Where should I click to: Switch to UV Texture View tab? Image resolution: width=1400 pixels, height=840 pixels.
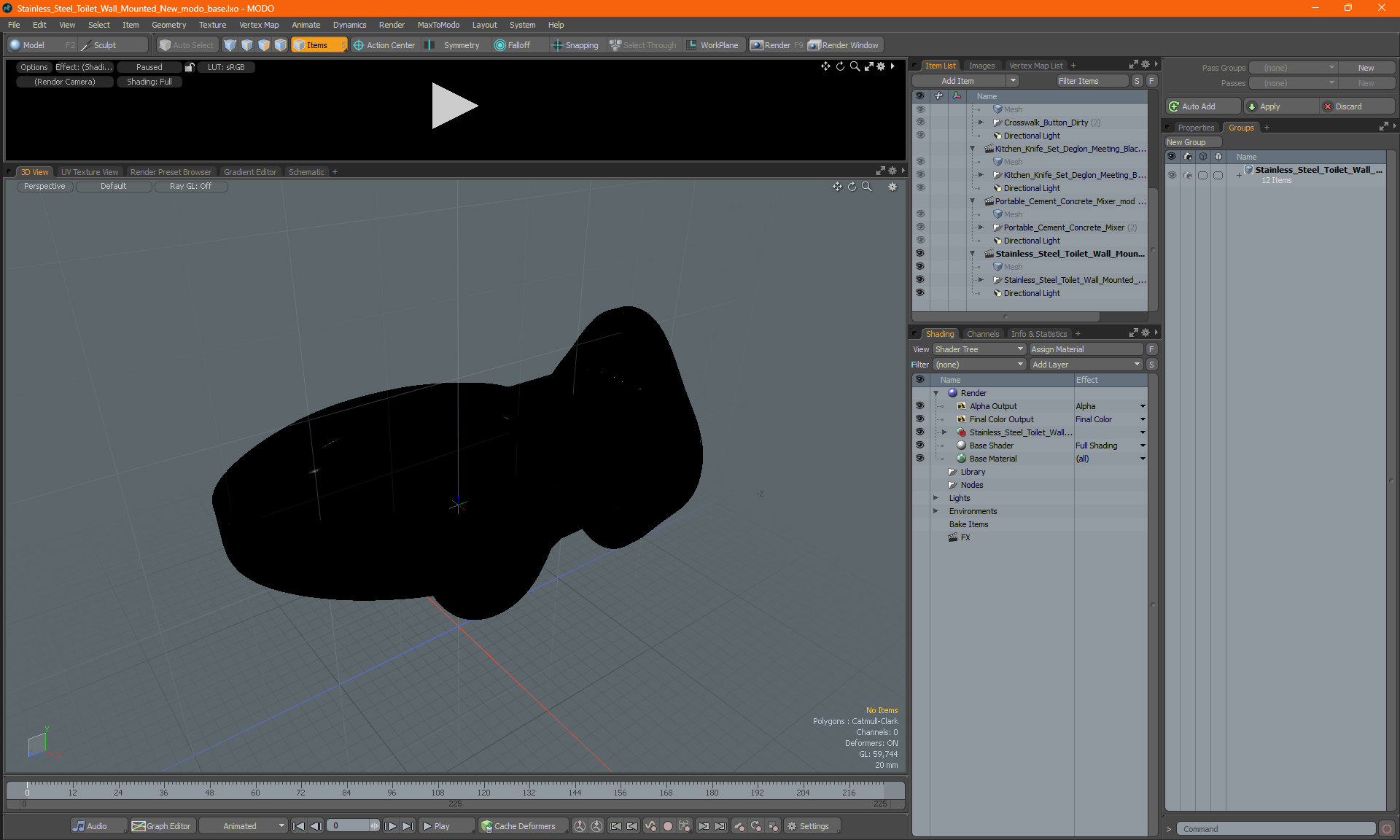click(89, 172)
